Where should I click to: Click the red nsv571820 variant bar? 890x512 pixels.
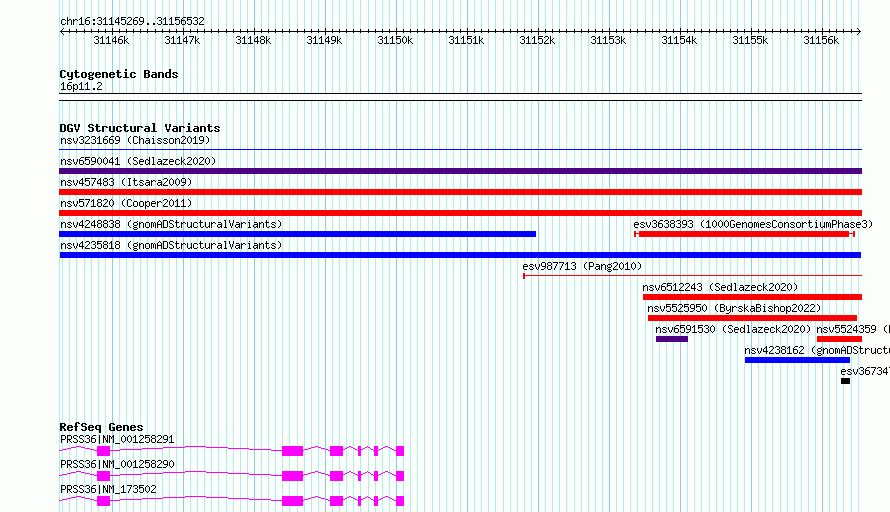[460, 213]
